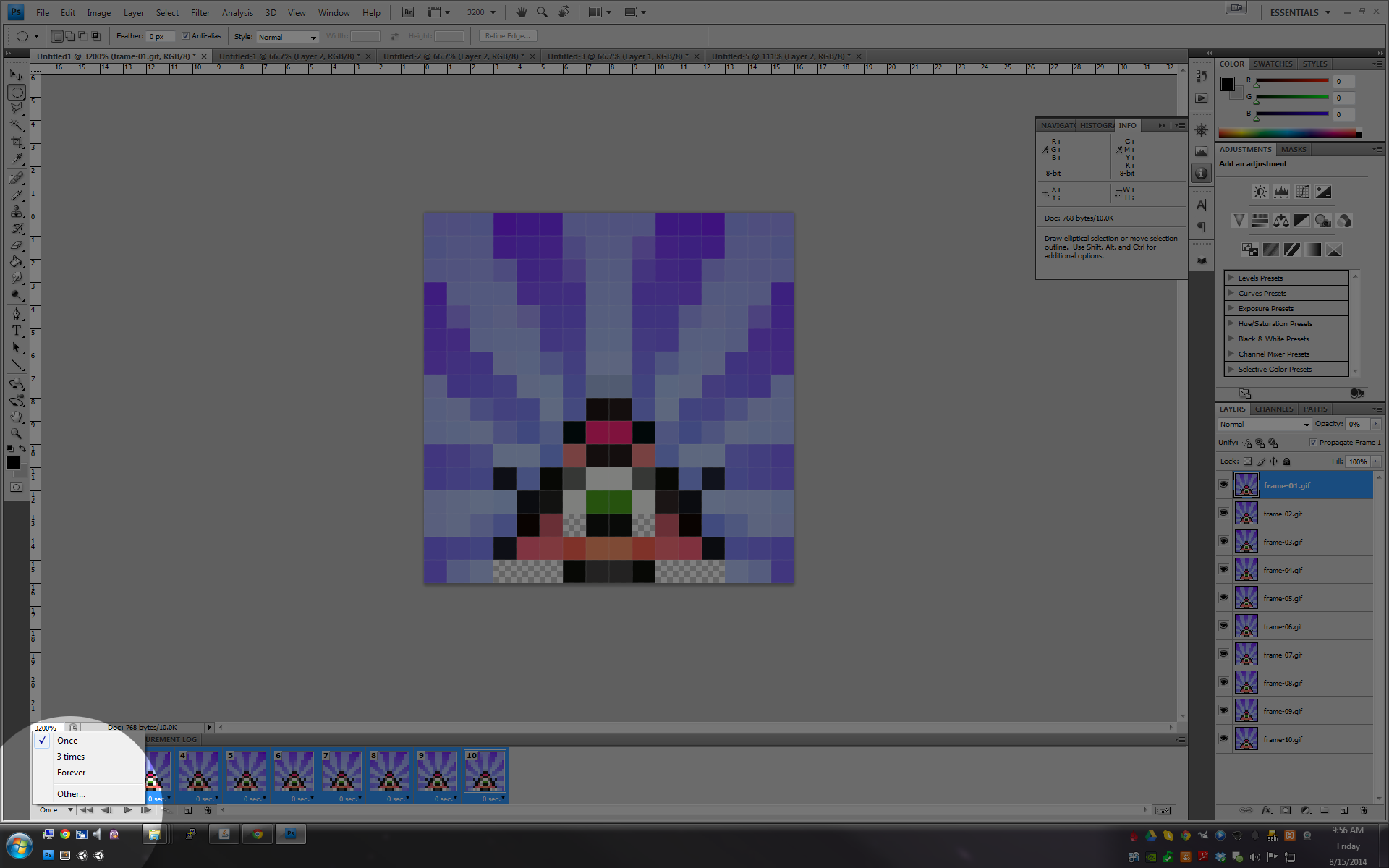Select the Line tool

[x=17, y=365]
